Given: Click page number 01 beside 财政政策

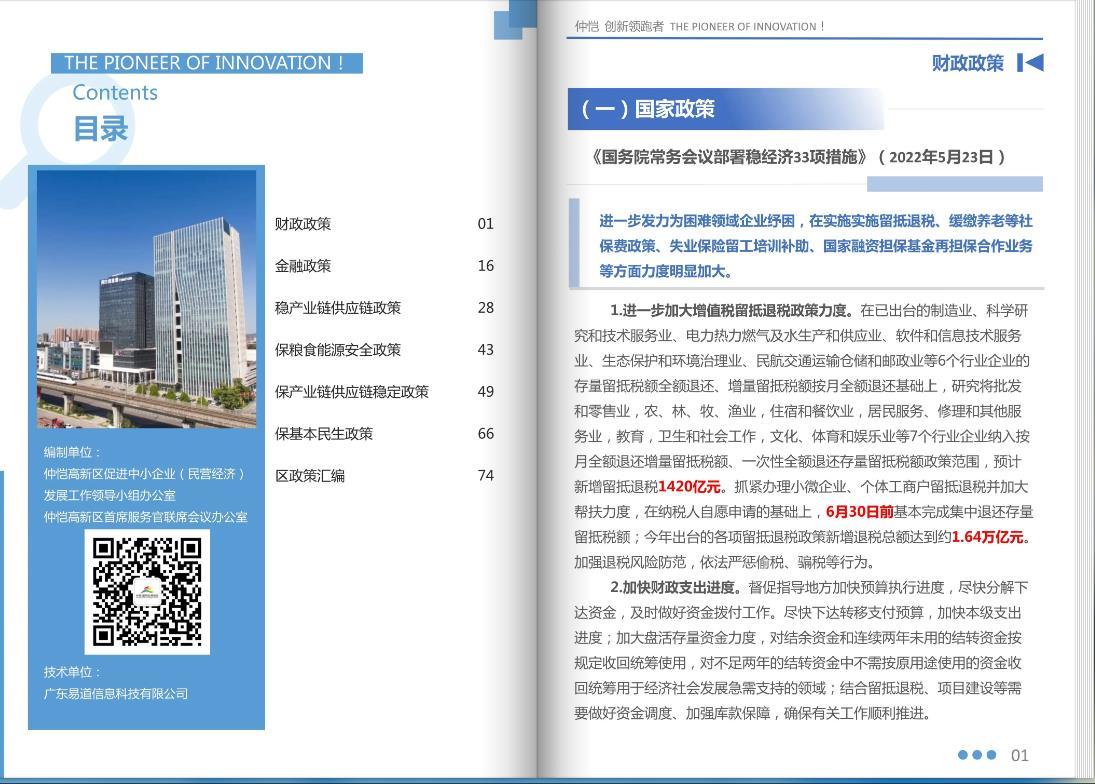Looking at the screenshot, I should (485, 224).
